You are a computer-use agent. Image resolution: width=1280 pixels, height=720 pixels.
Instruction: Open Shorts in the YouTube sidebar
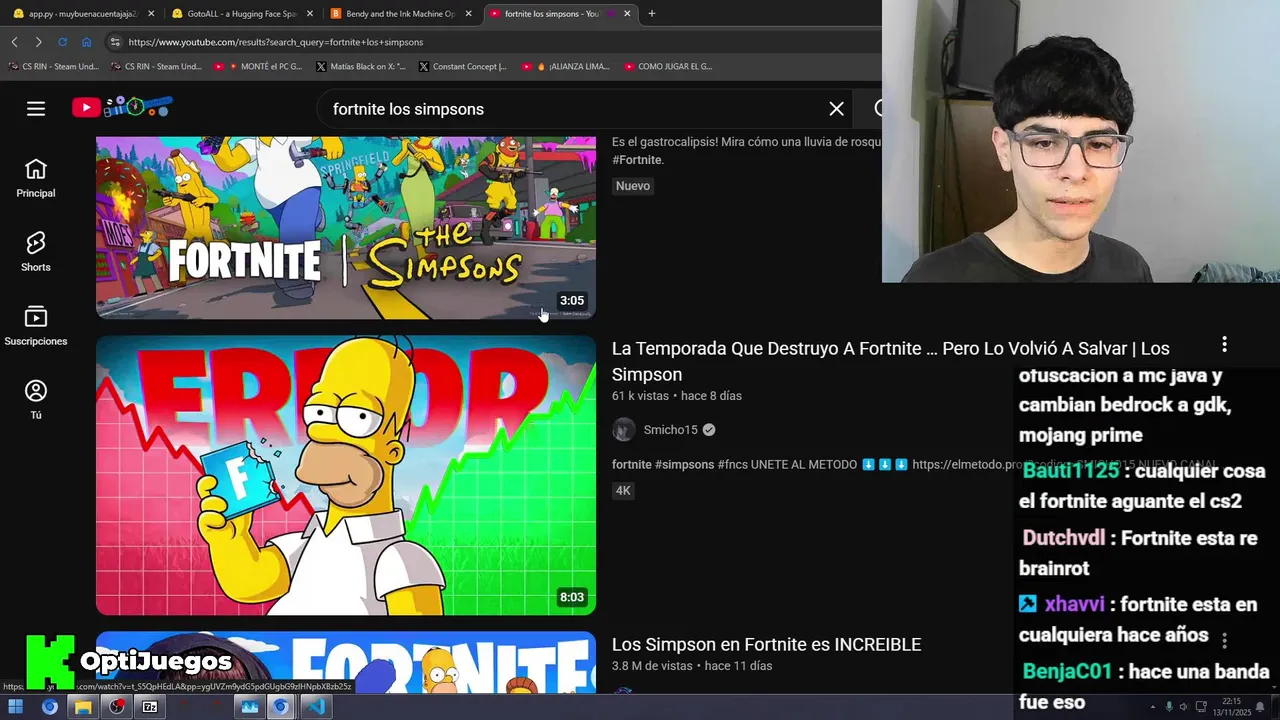tap(36, 252)
